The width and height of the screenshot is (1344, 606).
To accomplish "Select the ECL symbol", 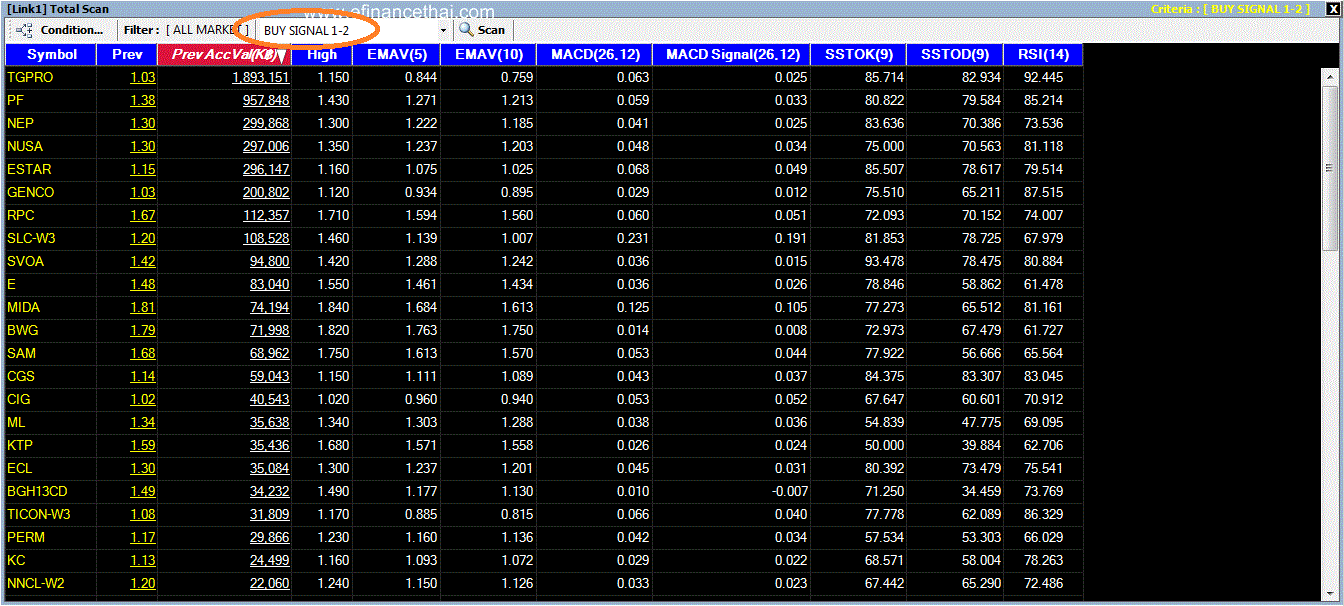I will 20,468.
